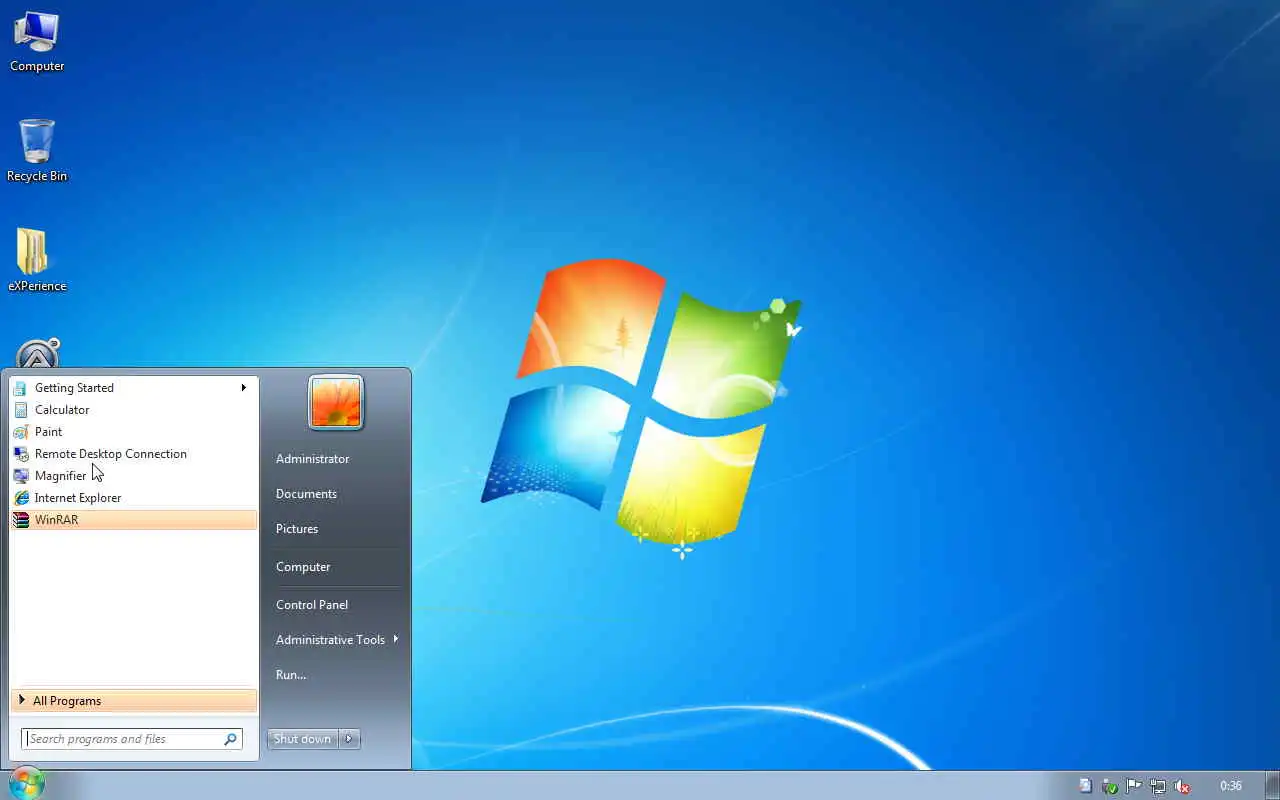This screenshot has height=800, width=1280.
Task: Open Computer from Start menu right pane
Action: [x=303, y=567]
